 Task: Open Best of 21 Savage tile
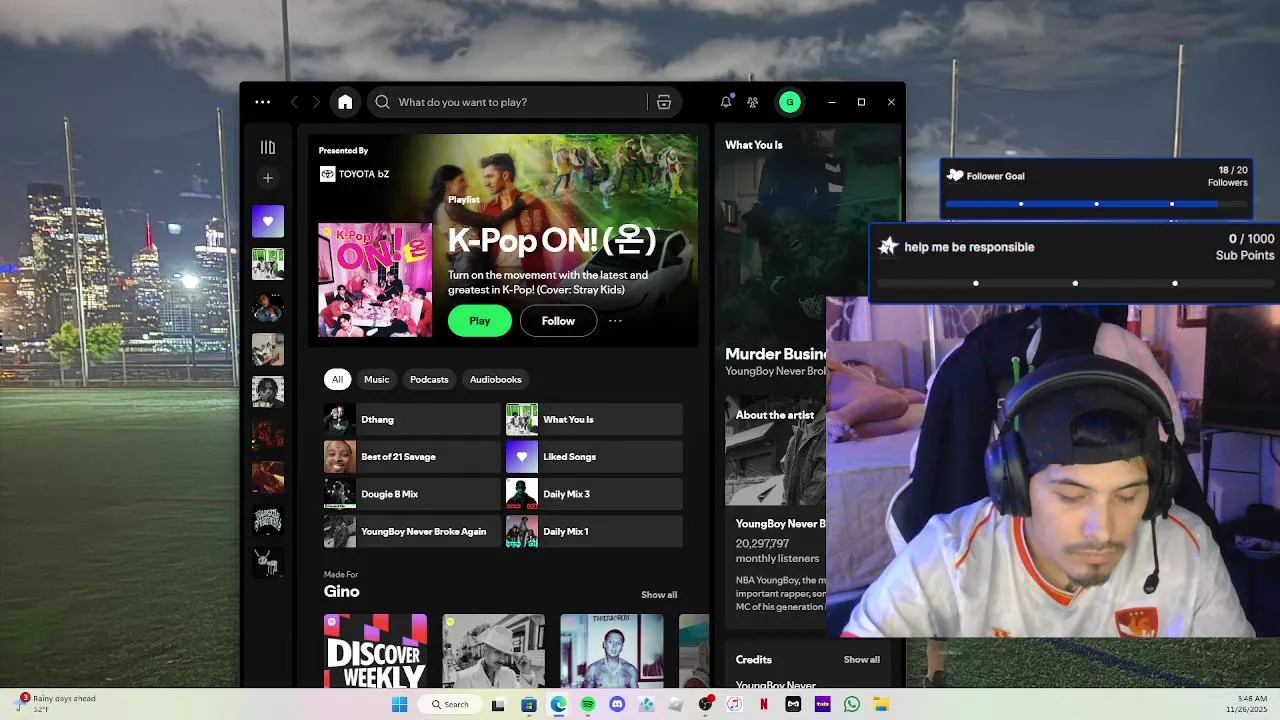point(411,457)
